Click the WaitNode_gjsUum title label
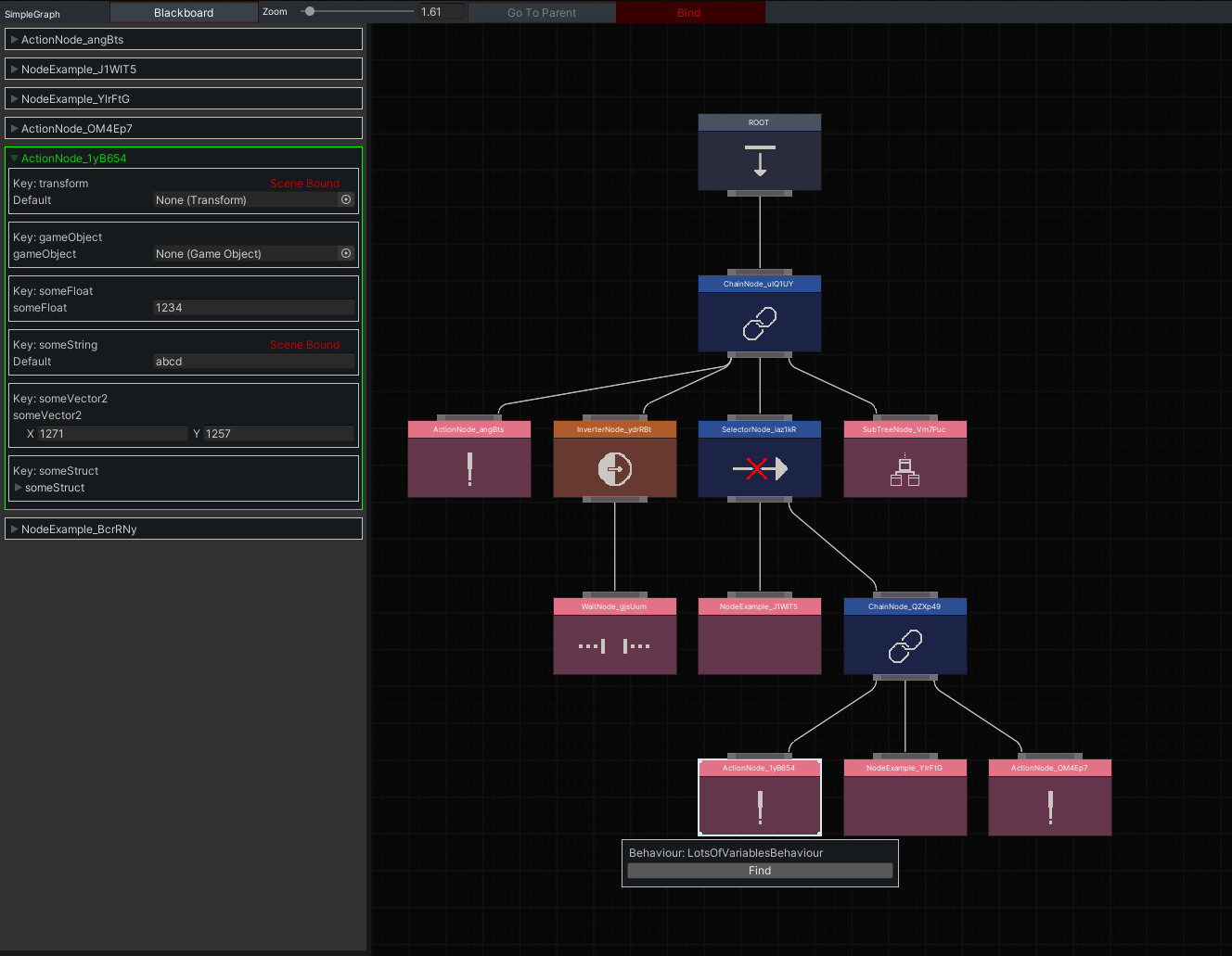The height and width of the screenshot is (956, 1232). pos(614,606)
